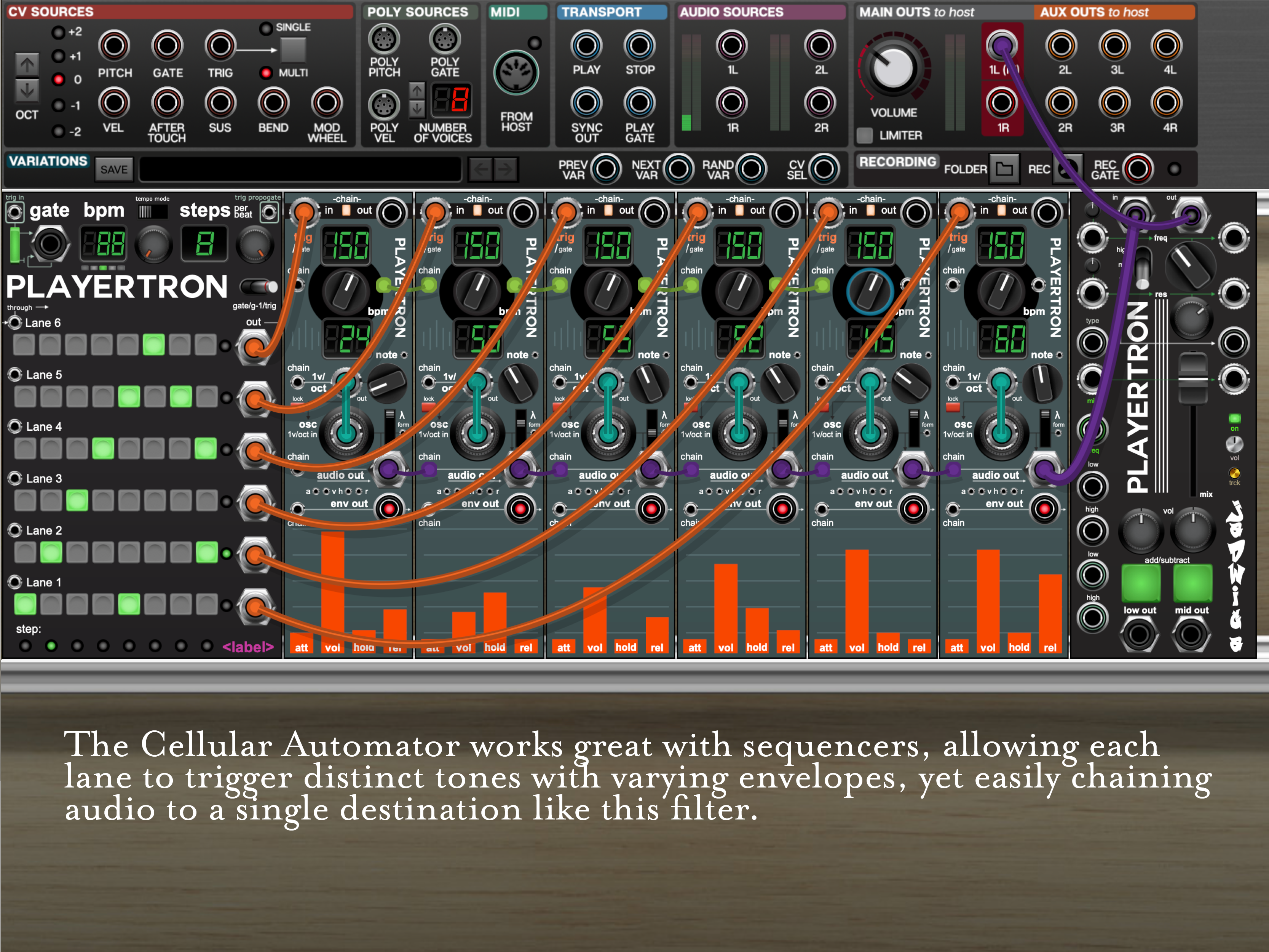The width and height of the screenshot is (1269, 952).
Task: Click the octave down arrow button
Action: (27, 90)
